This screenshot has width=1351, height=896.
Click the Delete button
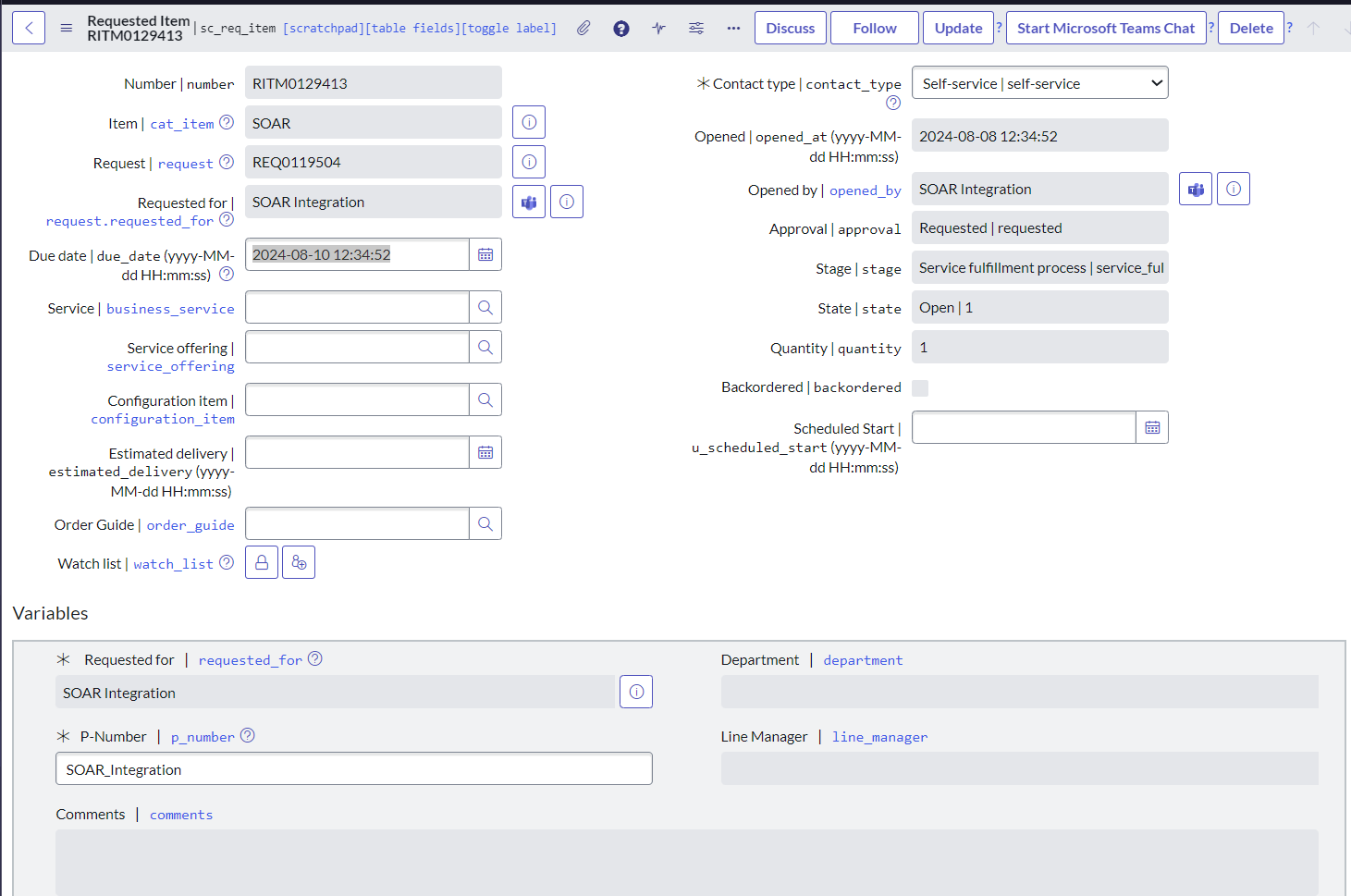click(x=1251, y=29)
